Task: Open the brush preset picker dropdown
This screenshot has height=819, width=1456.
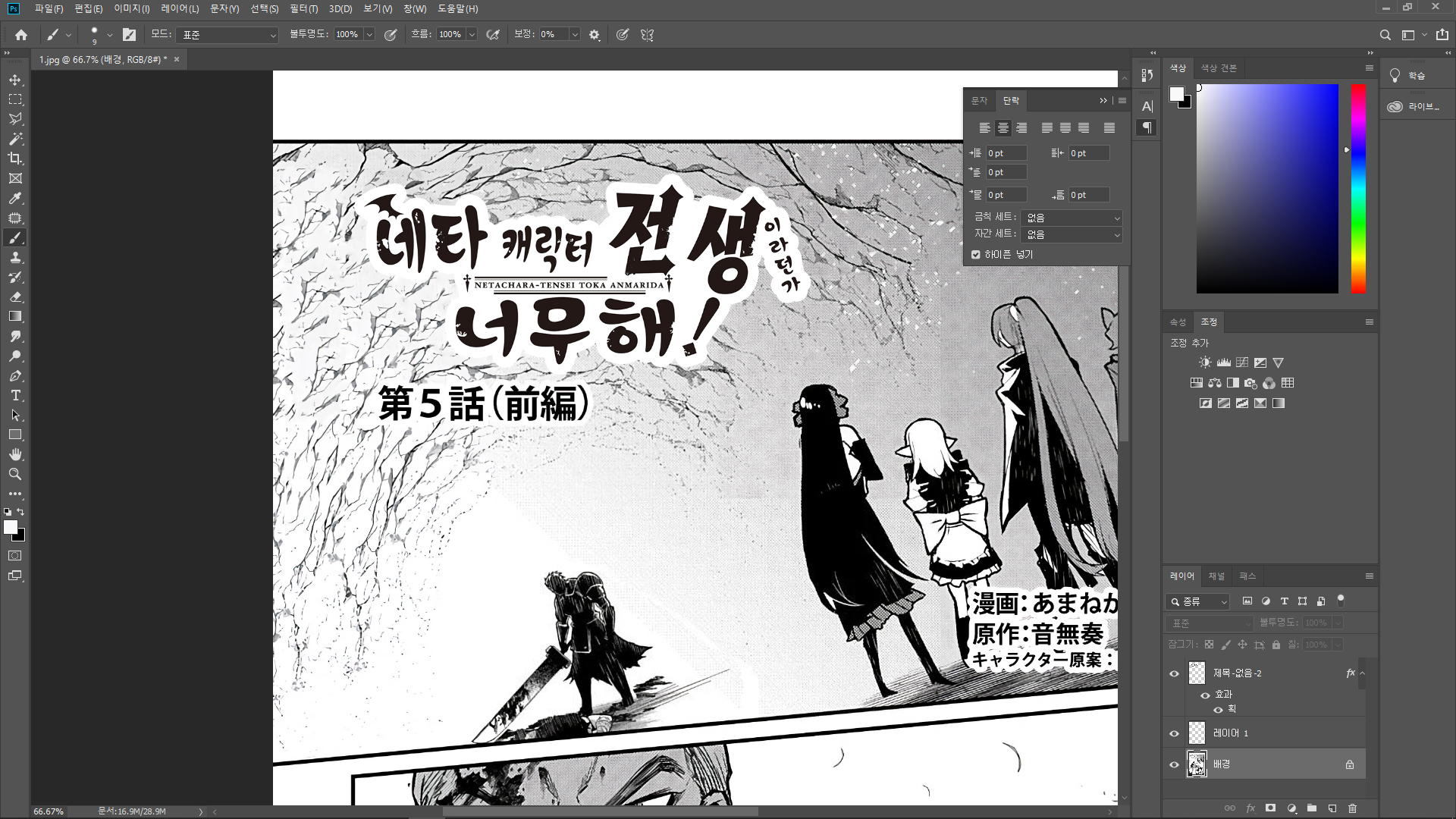Action: (x=110, y=35)
